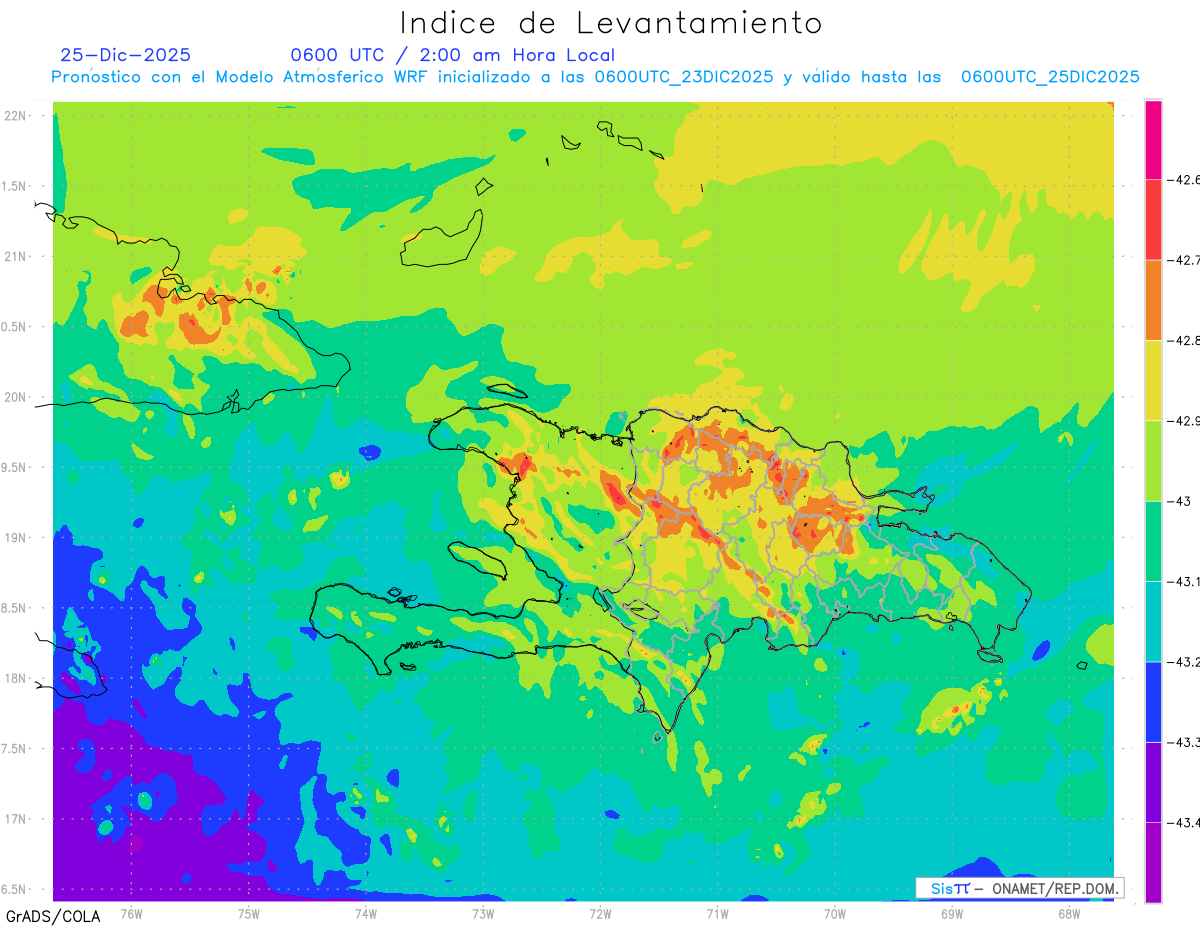Click '0600 UTC / 2:00 am Hora Local'
Image resolution: width=1200 pixels, height=927 pixels.
click(453, 55)
